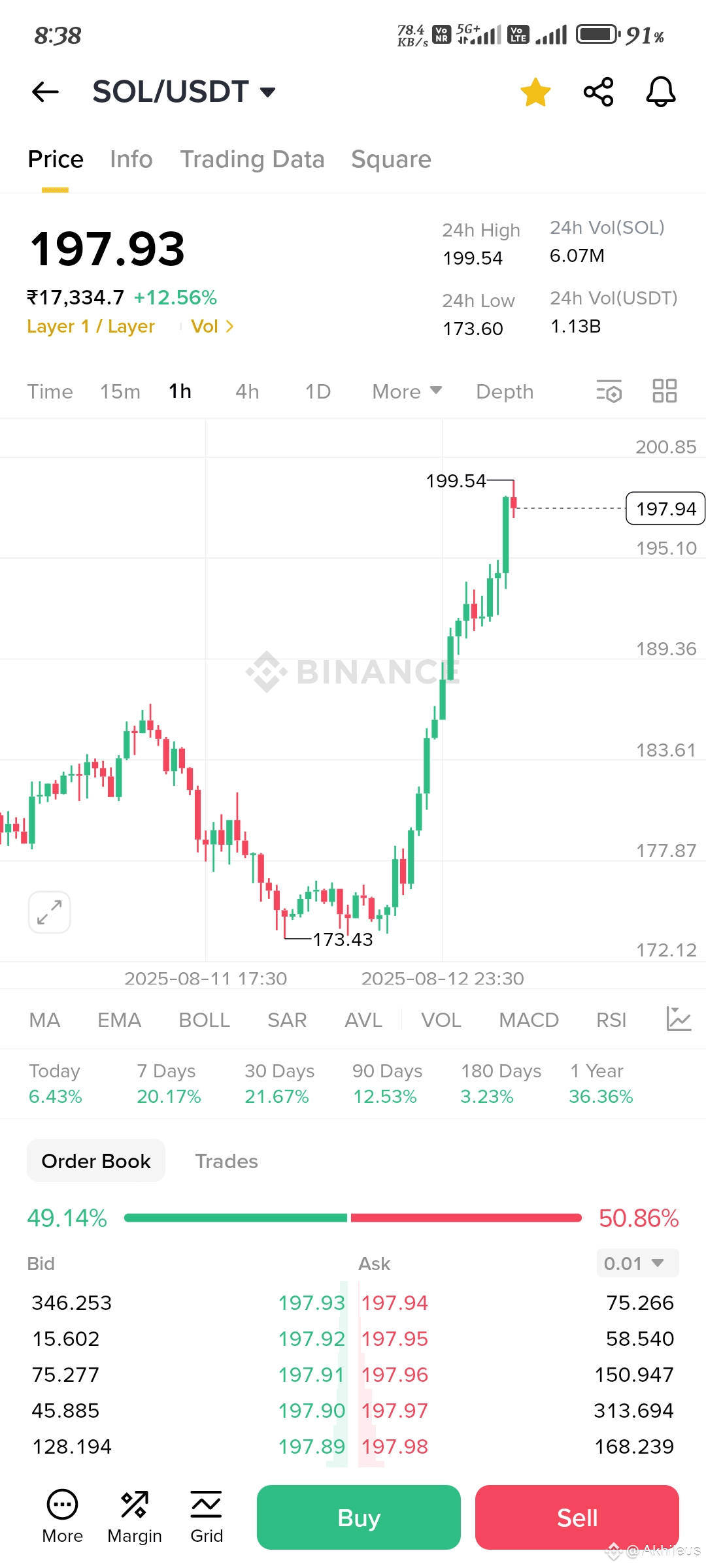The image size is (706, 1568).
Task: Open the indicator chart icon after RSI
Action: [x=679, y=1019]
